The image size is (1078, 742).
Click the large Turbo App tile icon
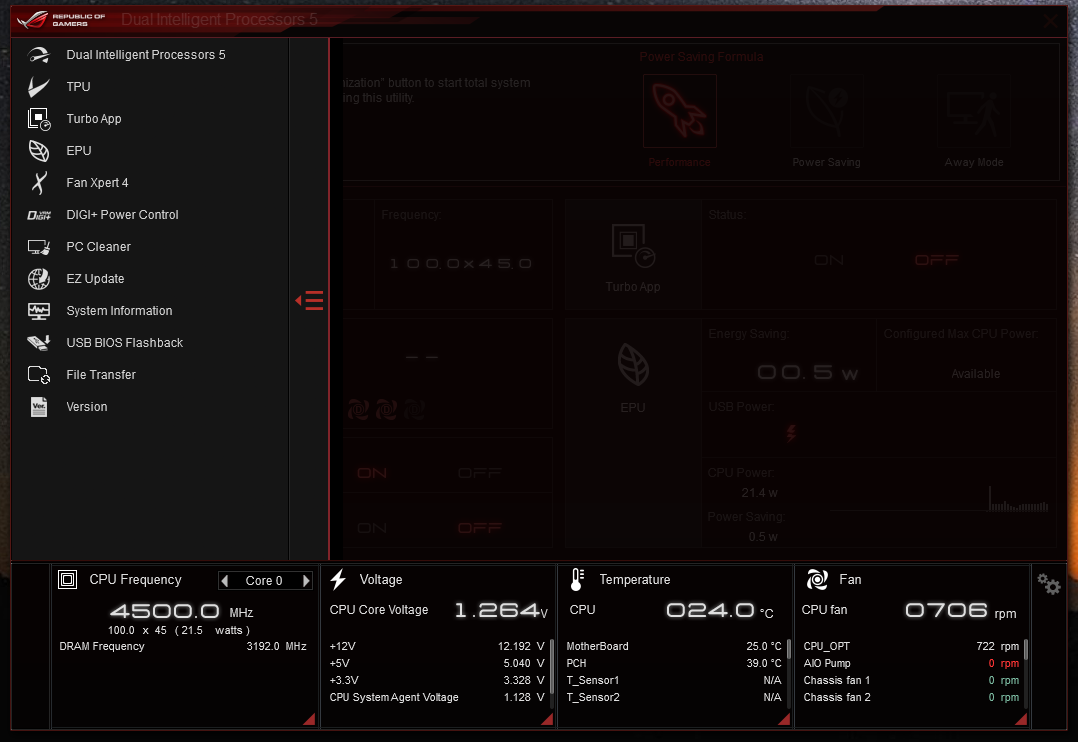click(x=632, y=245)
